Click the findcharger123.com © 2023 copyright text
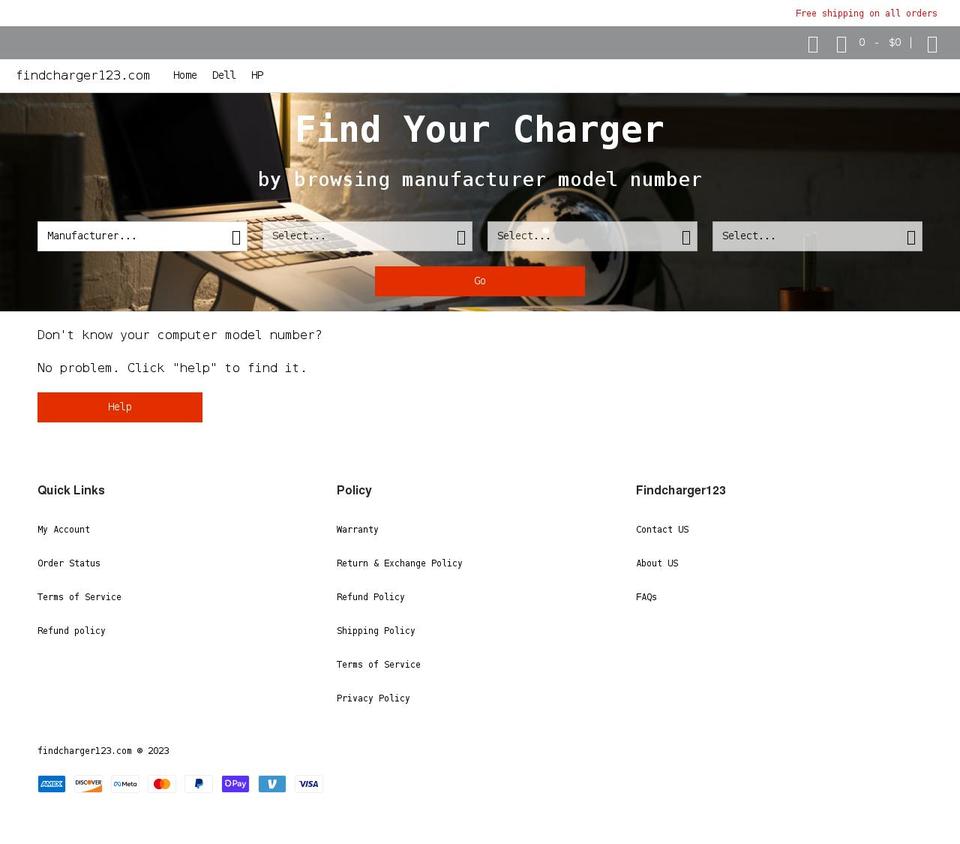Screen dimensions: 960x844 tap(103, 750)
